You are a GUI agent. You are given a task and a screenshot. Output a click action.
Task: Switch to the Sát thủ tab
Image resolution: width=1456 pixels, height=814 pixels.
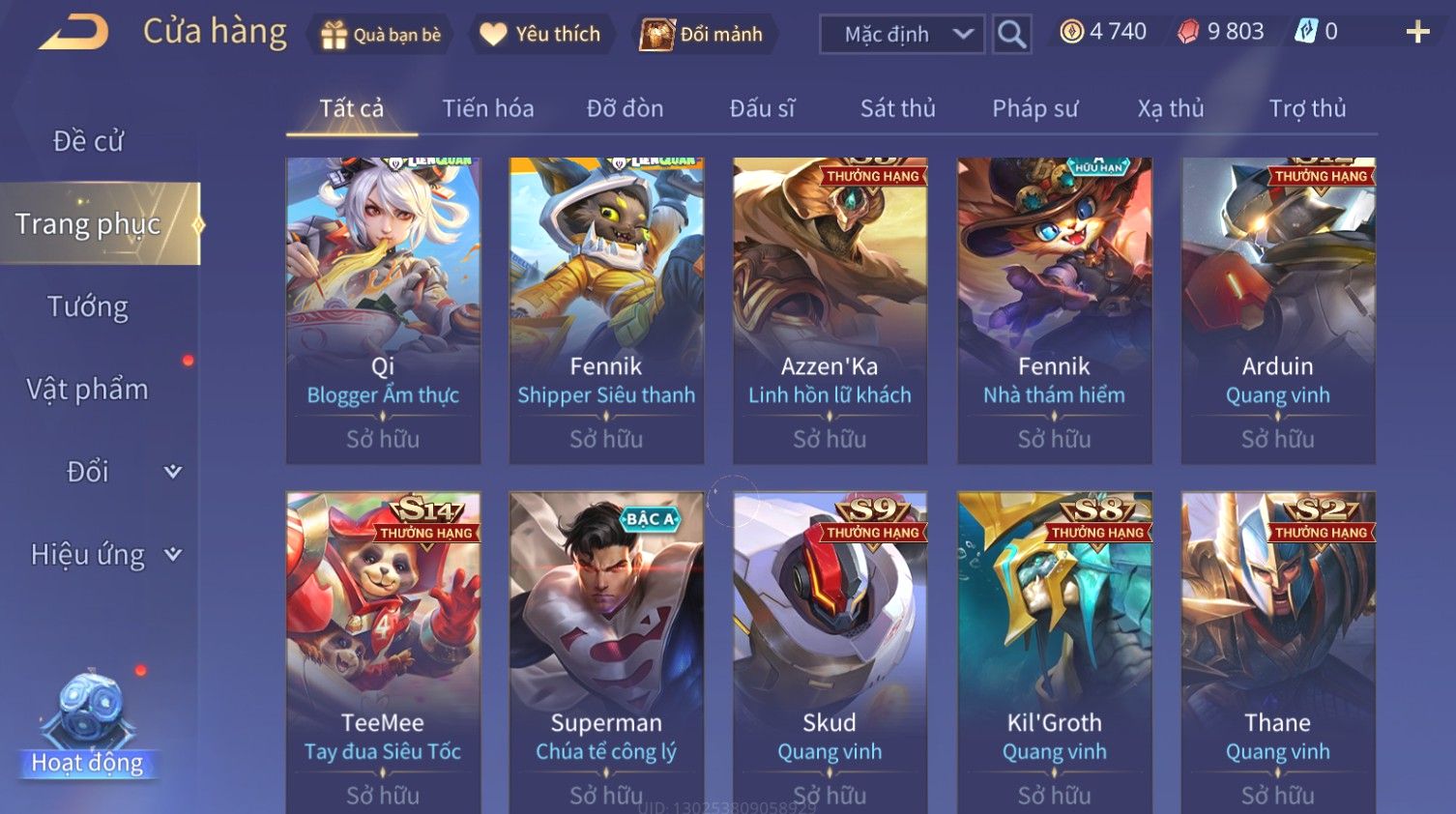[x=898, y=108]
